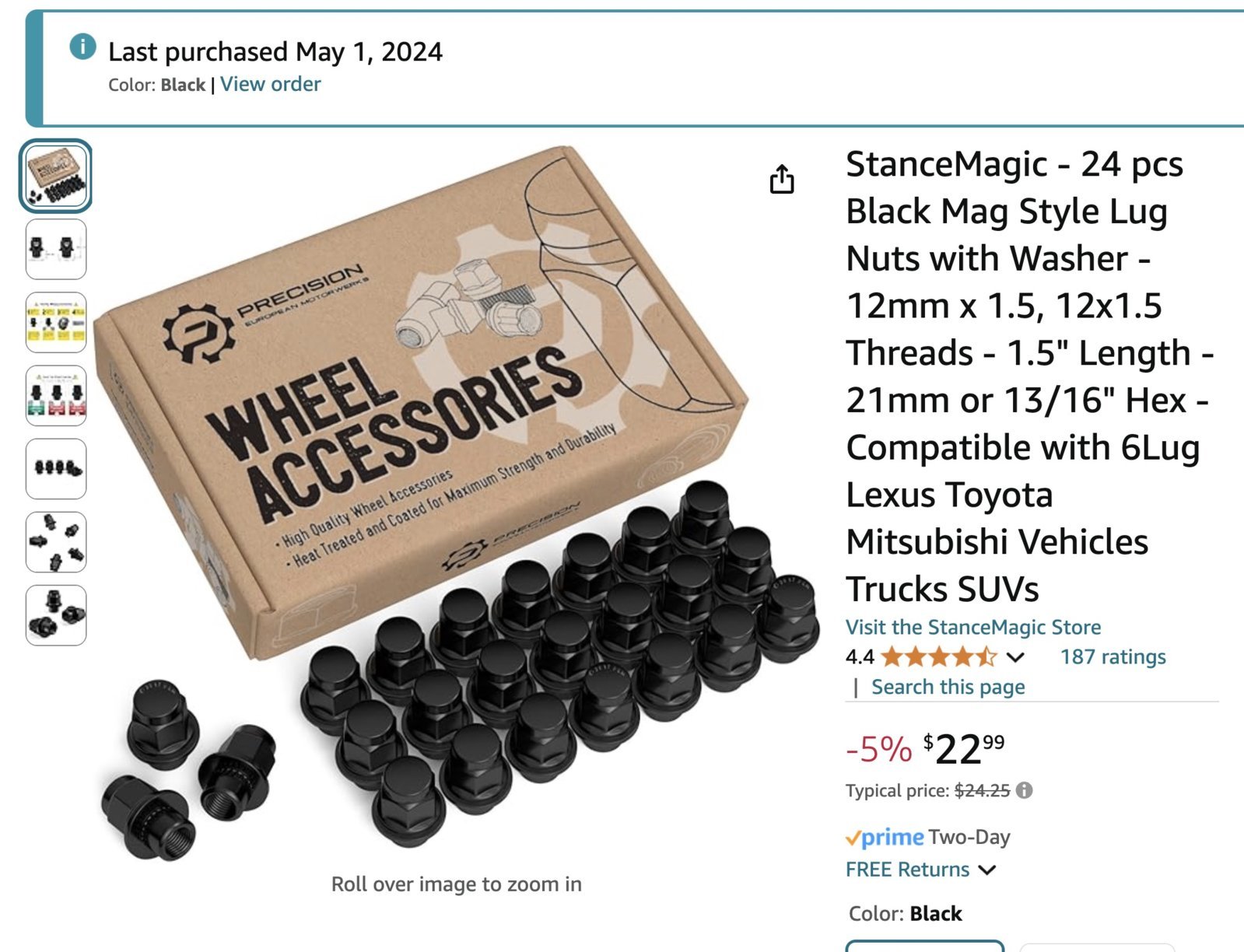The width and height of the screenshot is (1244, 952).
Task: Click the info icon next to typical price
Action: tap(1025, 790)
